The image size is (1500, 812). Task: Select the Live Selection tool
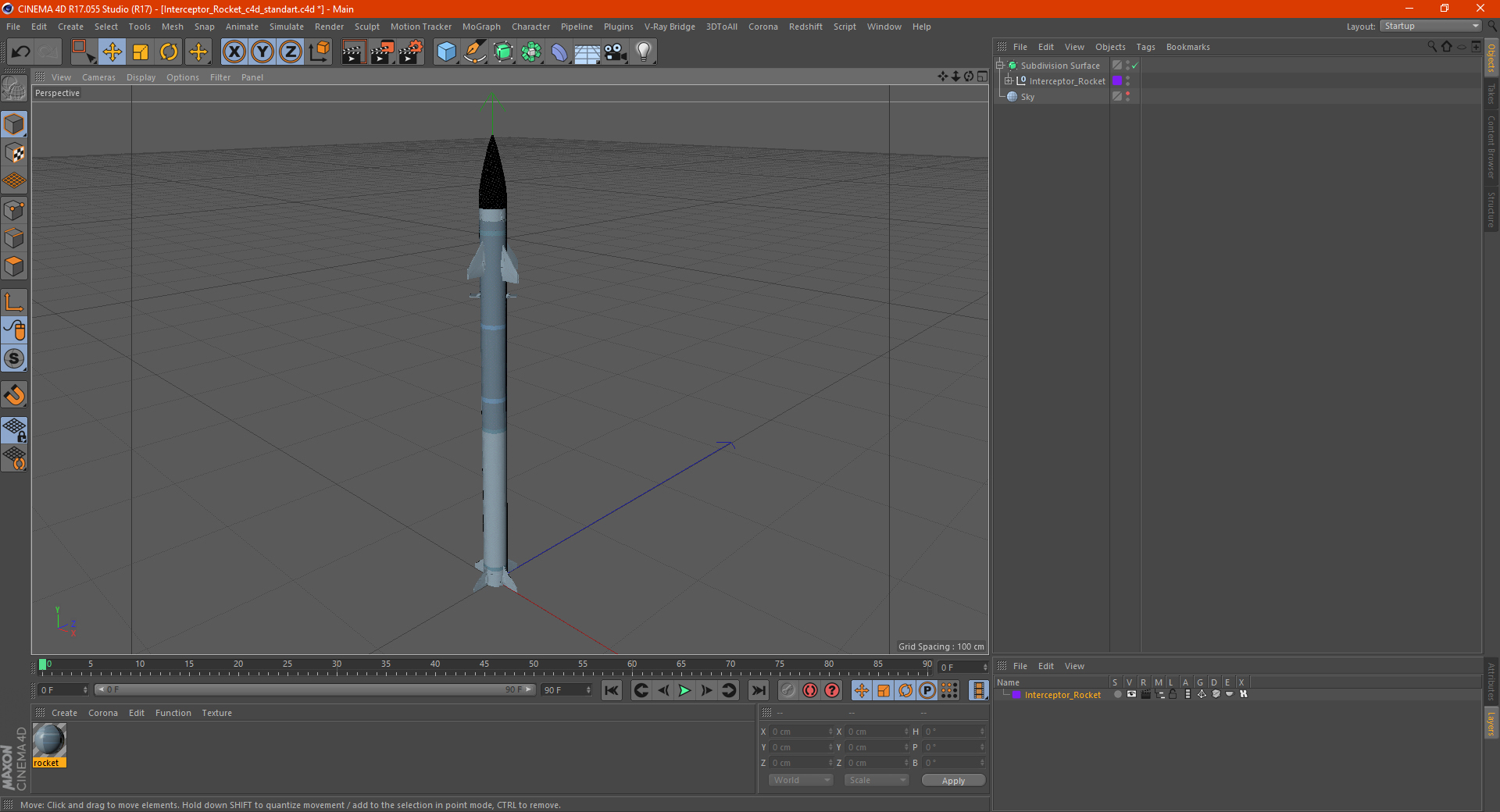(83, 52)
